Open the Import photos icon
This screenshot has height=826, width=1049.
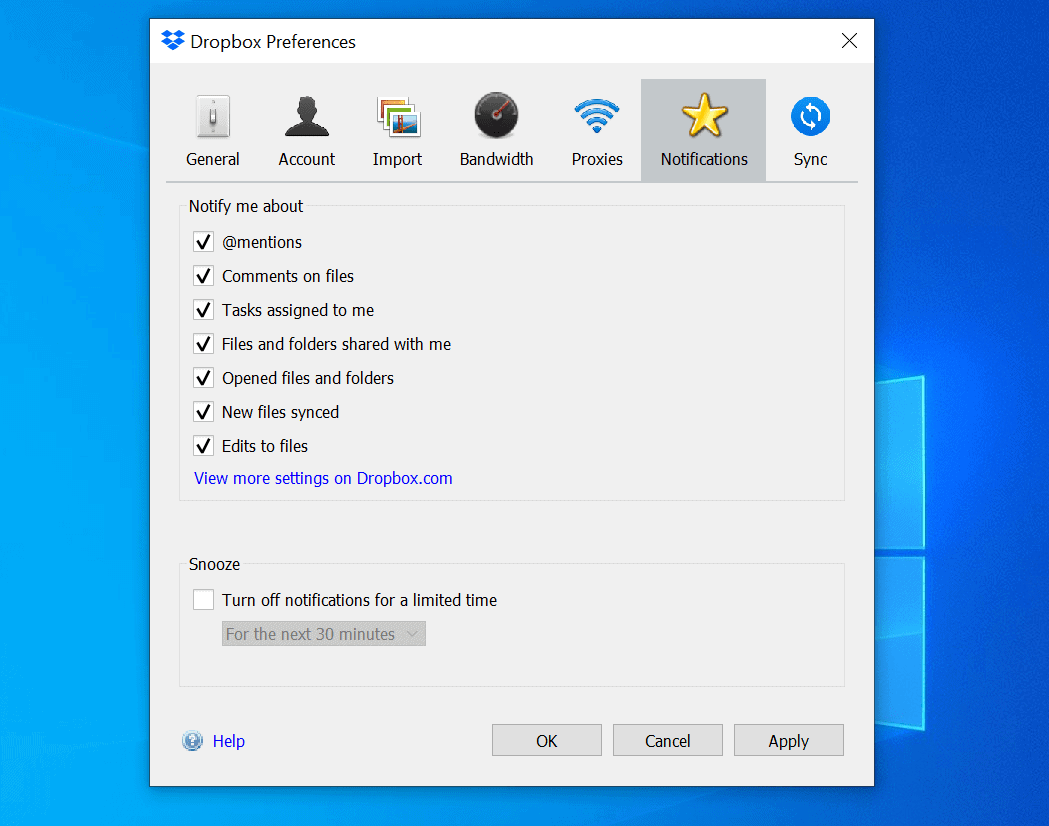(x=398, y=116)
